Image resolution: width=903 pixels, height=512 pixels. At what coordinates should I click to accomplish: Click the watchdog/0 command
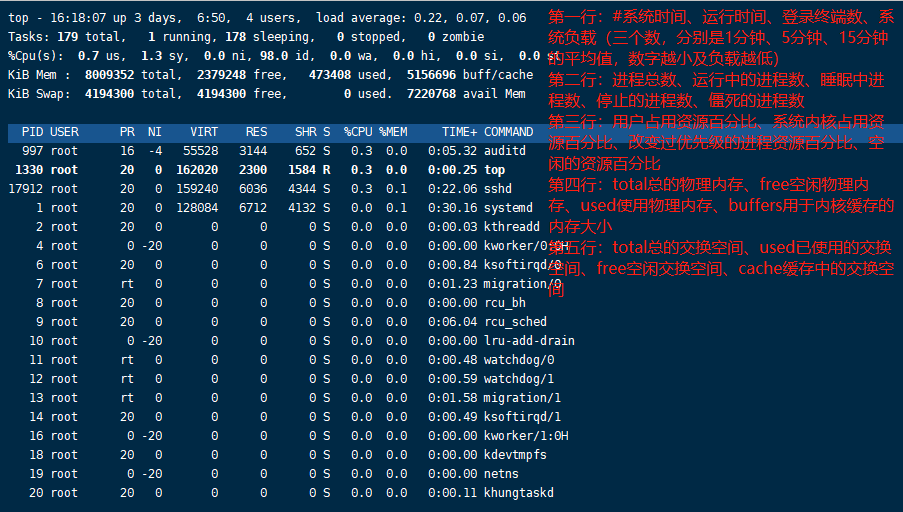(519, 360)
